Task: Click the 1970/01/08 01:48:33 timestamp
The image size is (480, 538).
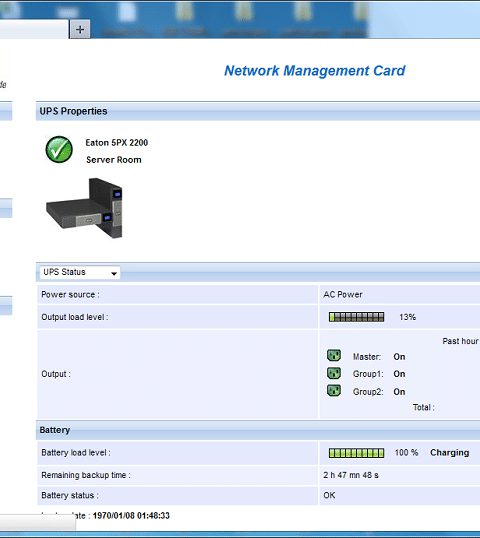Action: 131,516
